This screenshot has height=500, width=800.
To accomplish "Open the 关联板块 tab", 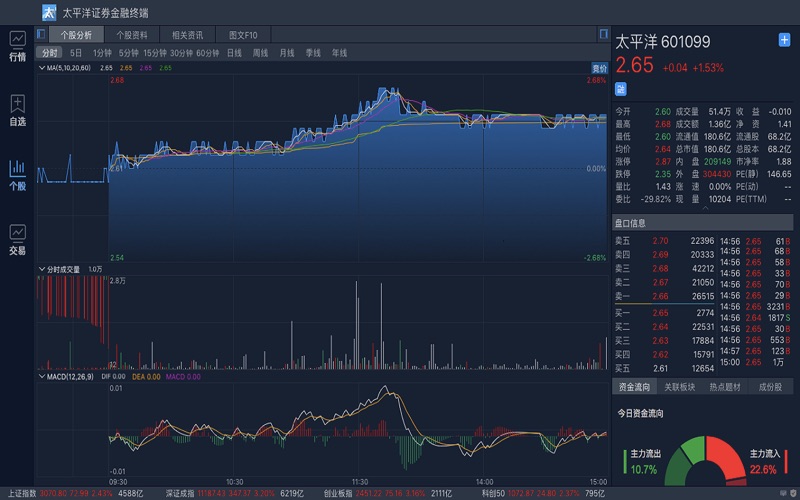I will pyautogui.click(x=680, y=387).
